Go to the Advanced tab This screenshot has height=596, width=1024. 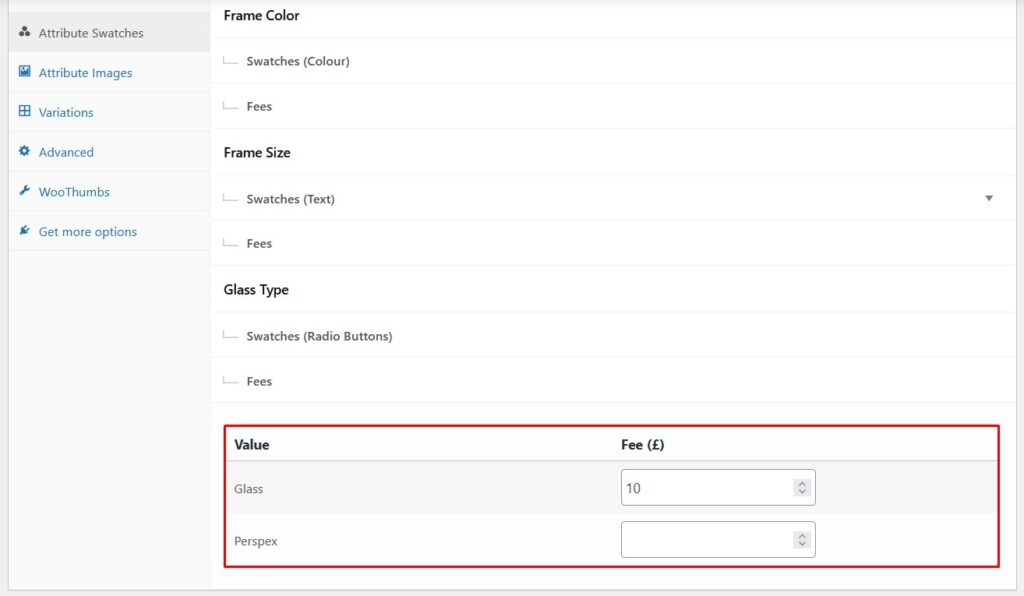point(66,152)
